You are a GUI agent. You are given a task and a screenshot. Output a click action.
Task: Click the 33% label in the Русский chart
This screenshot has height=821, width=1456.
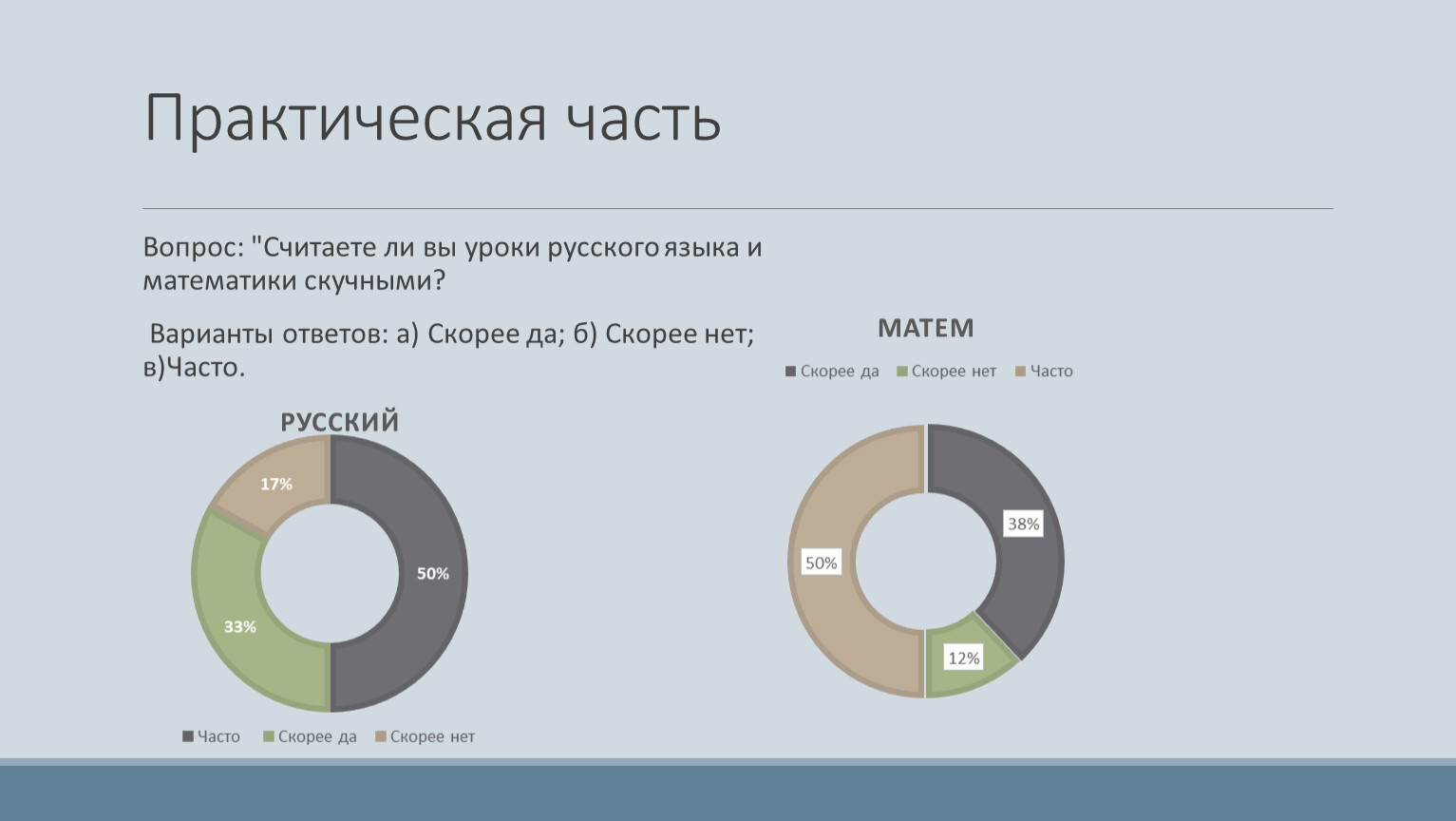pos(240,627)
